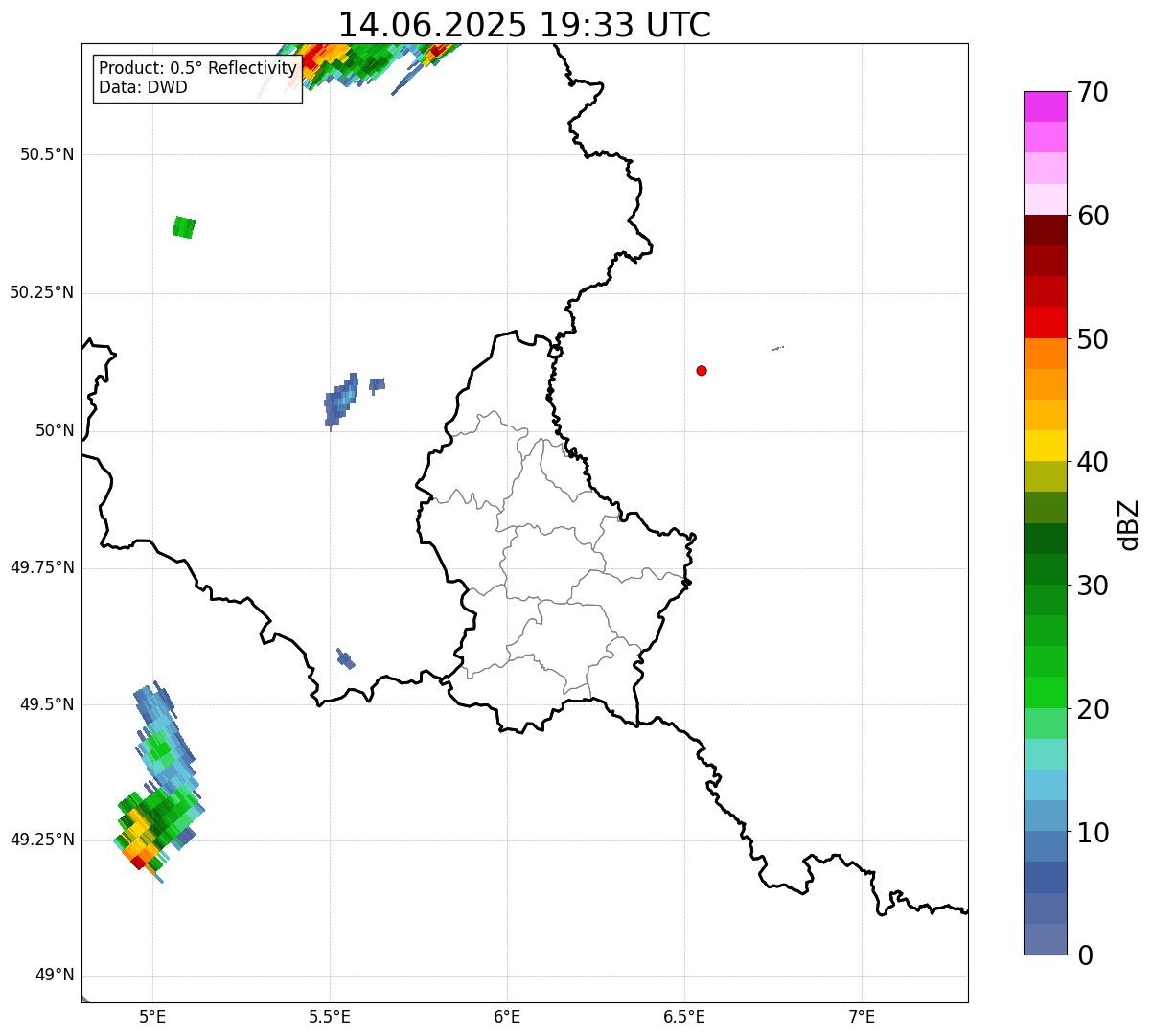This screenshot has width=1152, height=1036.
Task: Click the 5.5°E longitude label
Action: [330, 1016]
